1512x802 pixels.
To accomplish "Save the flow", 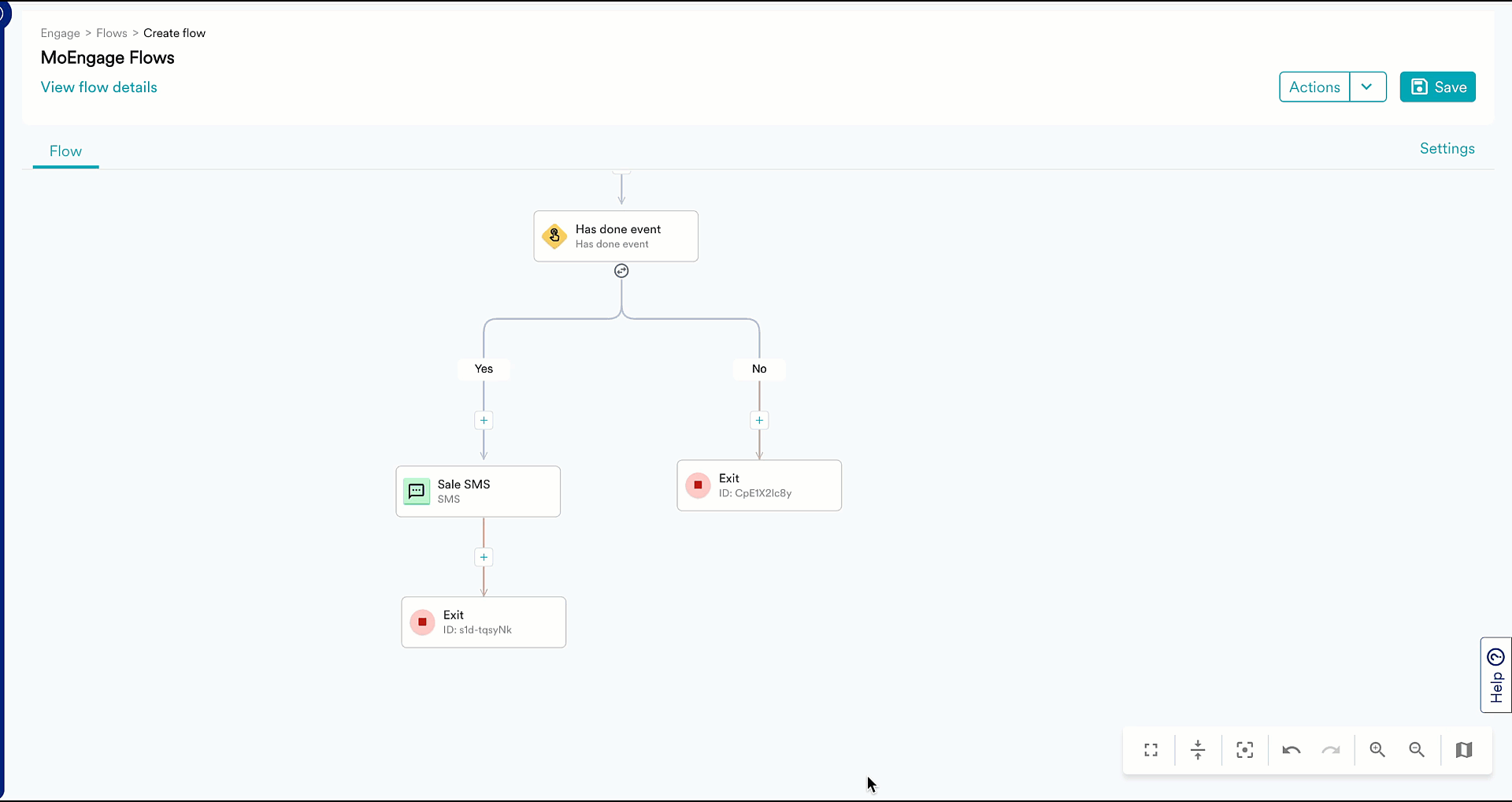I will click(1437, 87).
